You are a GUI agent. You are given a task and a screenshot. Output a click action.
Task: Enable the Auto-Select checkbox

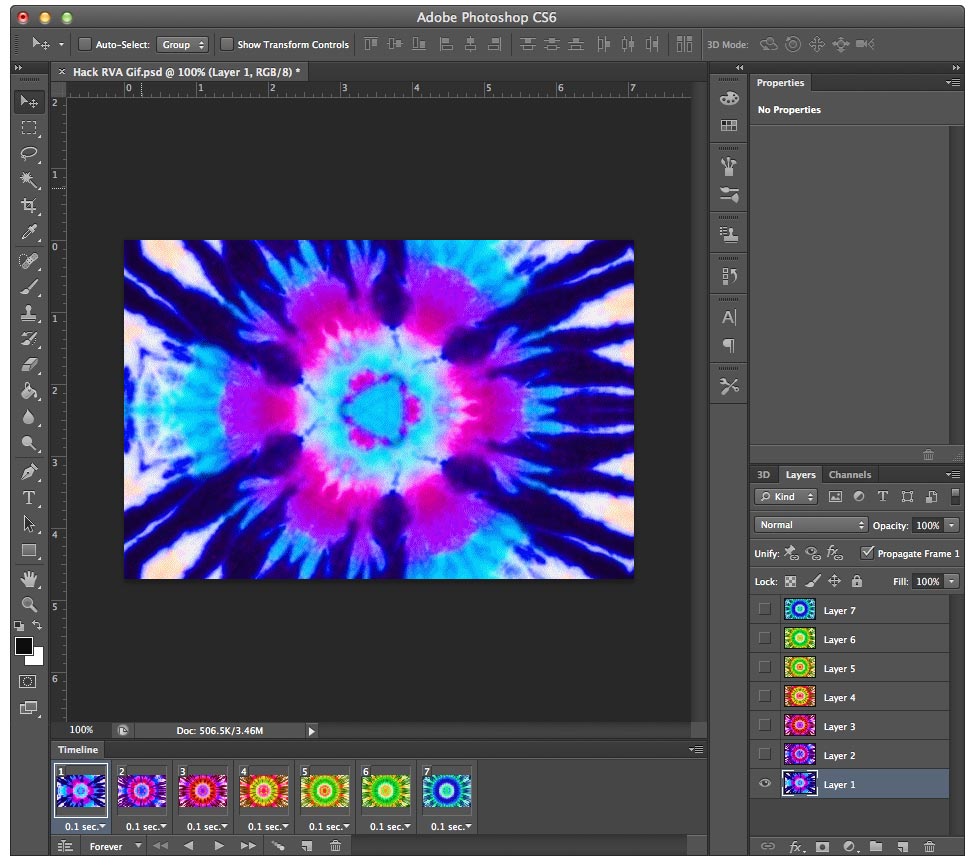point(85,44)
